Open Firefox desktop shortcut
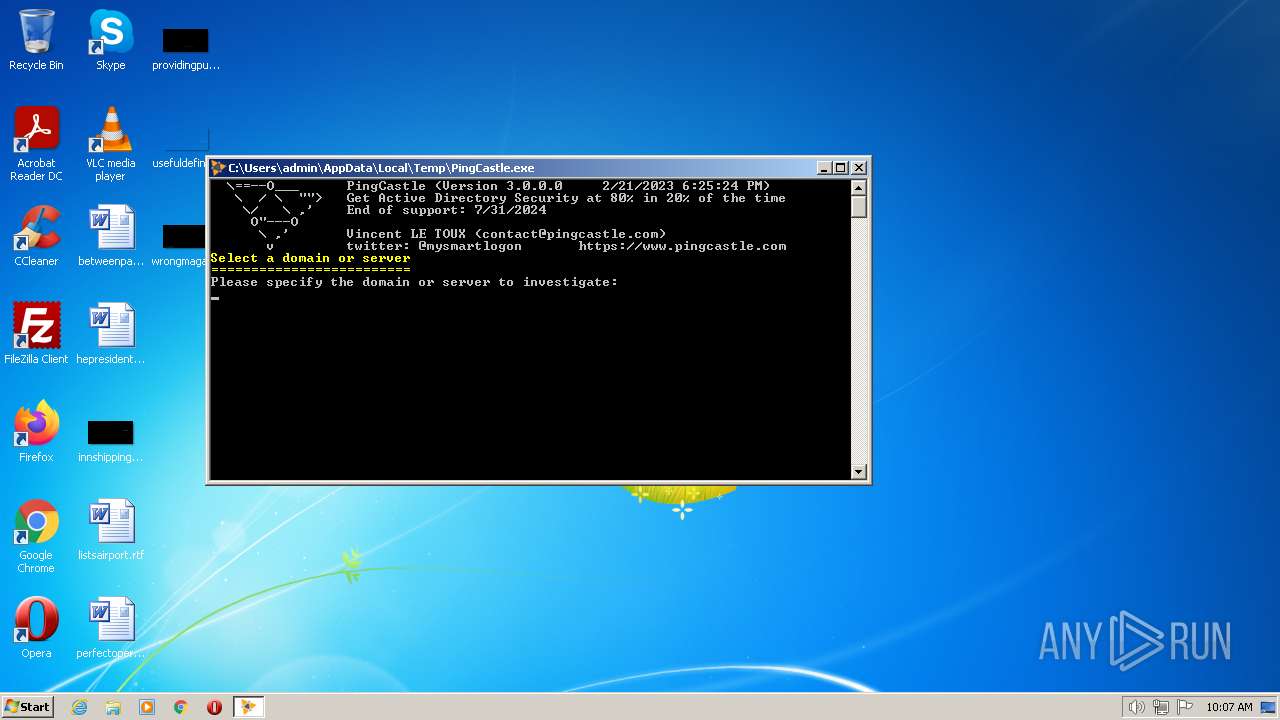 click(x=36, y=432)
